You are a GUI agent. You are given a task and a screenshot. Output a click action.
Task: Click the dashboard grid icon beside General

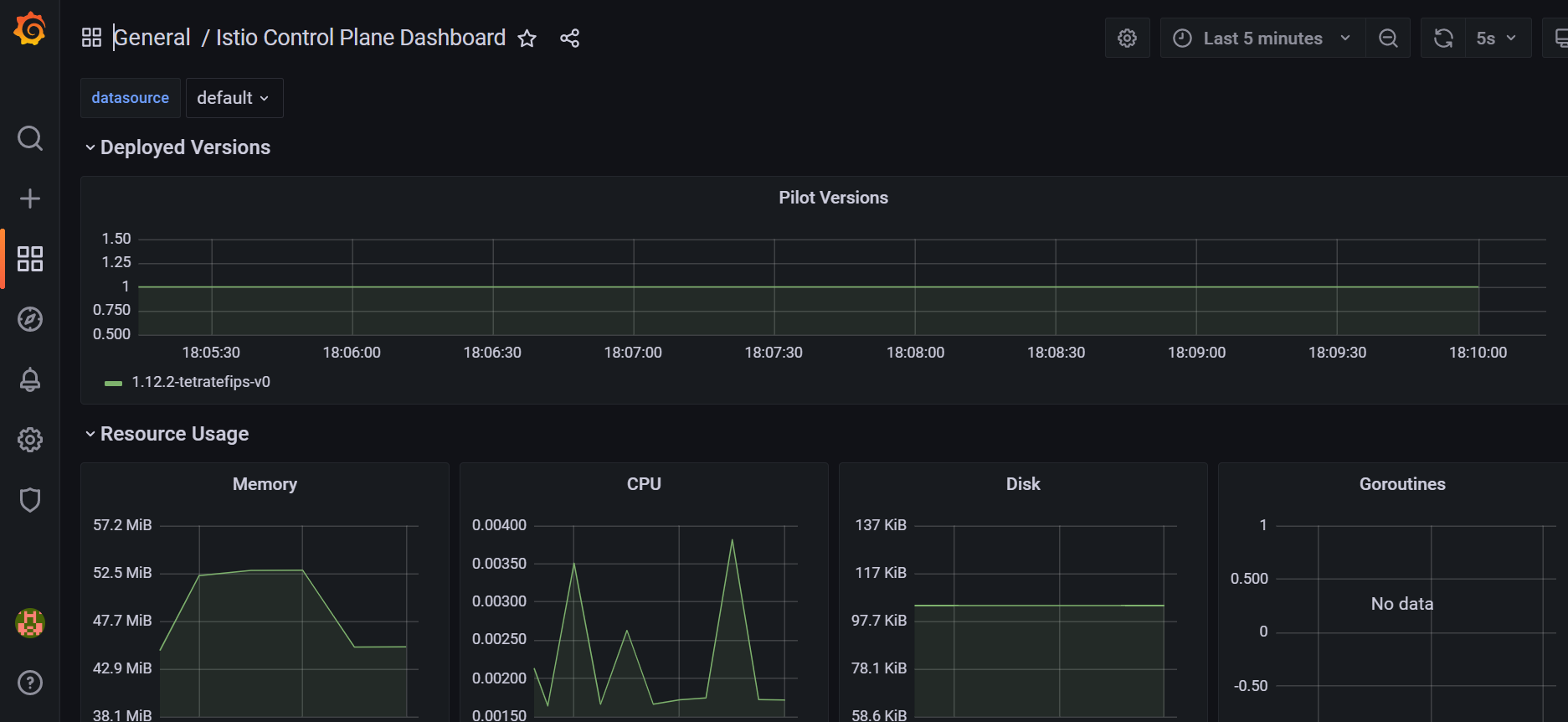pos(91,38)
